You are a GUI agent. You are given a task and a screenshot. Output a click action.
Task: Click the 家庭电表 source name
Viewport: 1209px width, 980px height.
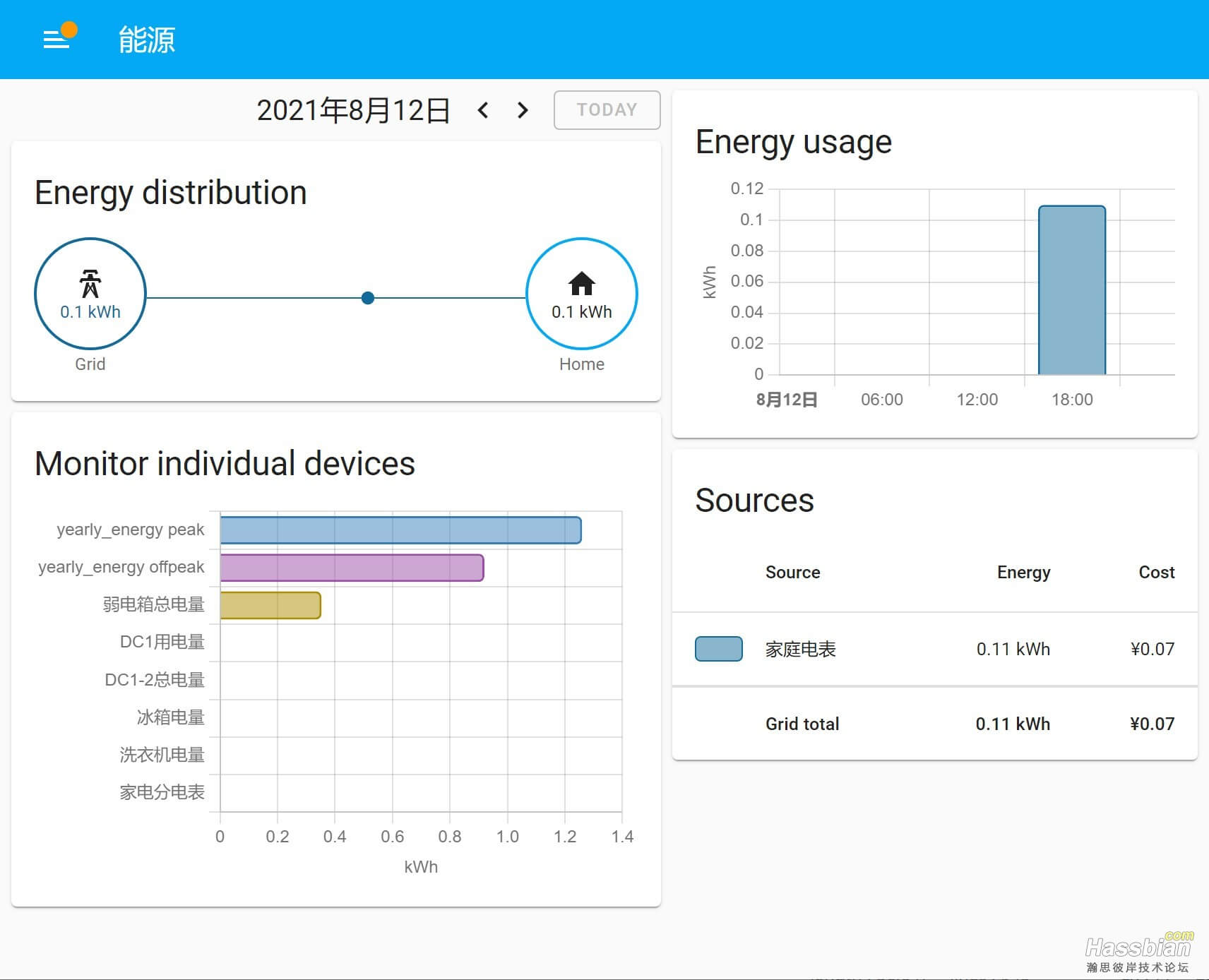(x=801, y=649)
